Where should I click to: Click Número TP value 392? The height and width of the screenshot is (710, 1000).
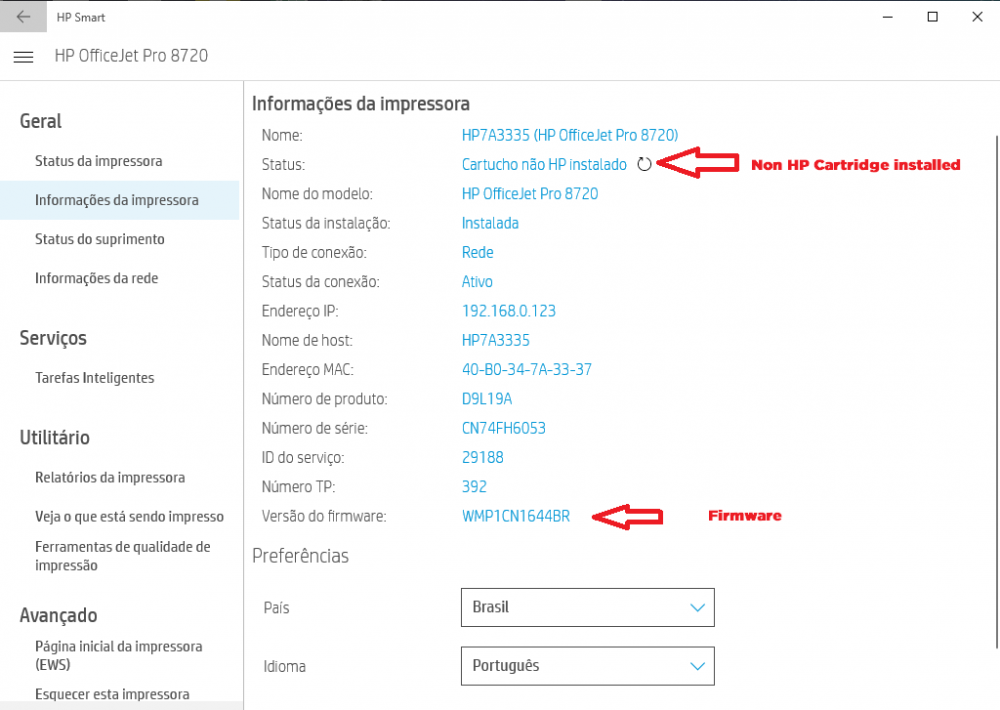pyautogui.click(x=474, y=487)
